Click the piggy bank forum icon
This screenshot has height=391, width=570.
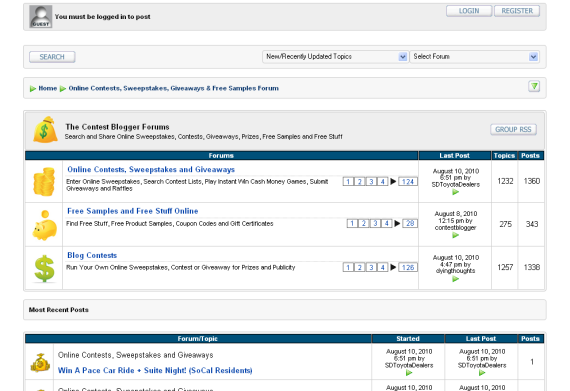pyautogui.click(x=45, y=225)
